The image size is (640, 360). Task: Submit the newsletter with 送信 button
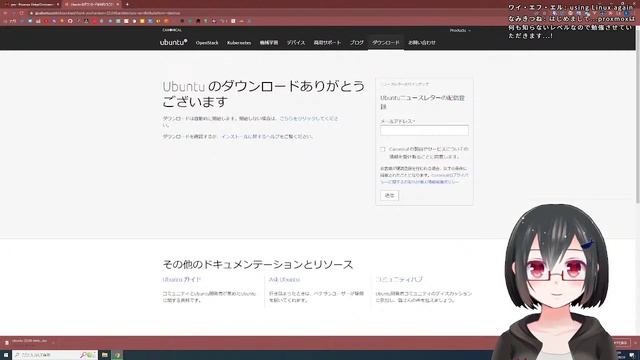(x=389, y=196)
